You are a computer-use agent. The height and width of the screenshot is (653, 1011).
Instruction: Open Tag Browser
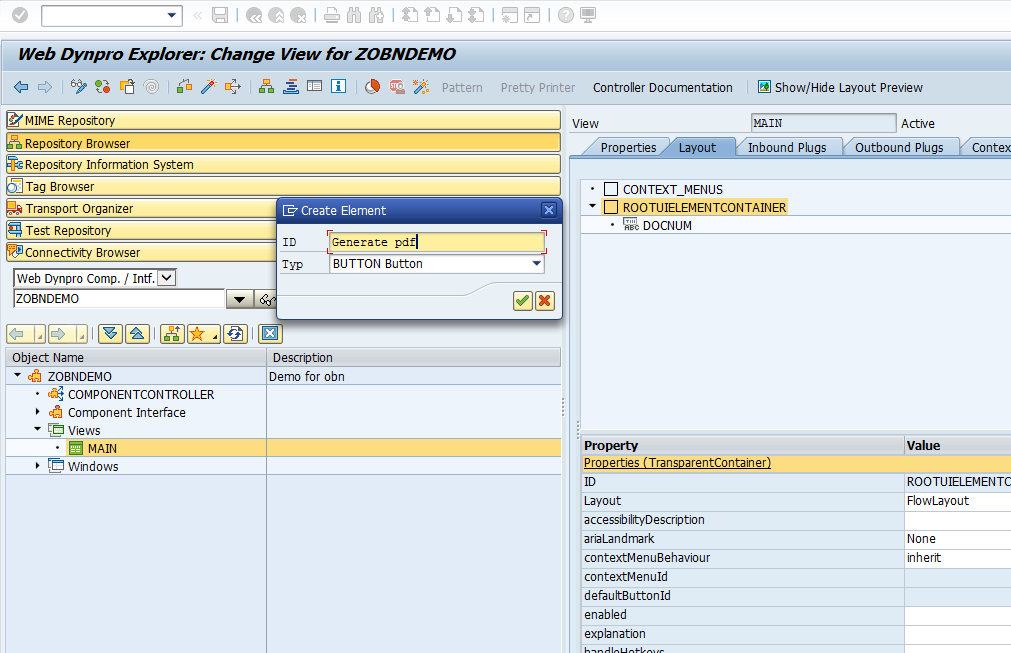pyautogui.click(x=283, y=186)
